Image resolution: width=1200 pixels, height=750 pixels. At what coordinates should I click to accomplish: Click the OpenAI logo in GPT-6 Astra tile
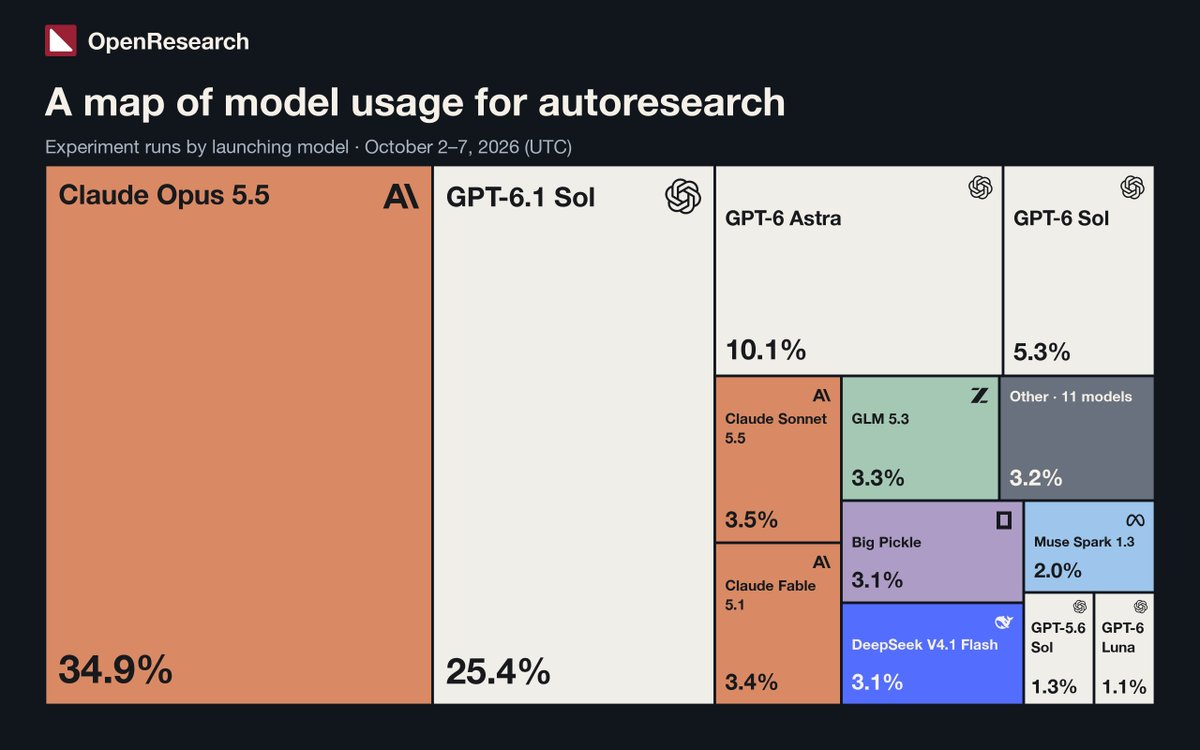click(x=980, y=187)
